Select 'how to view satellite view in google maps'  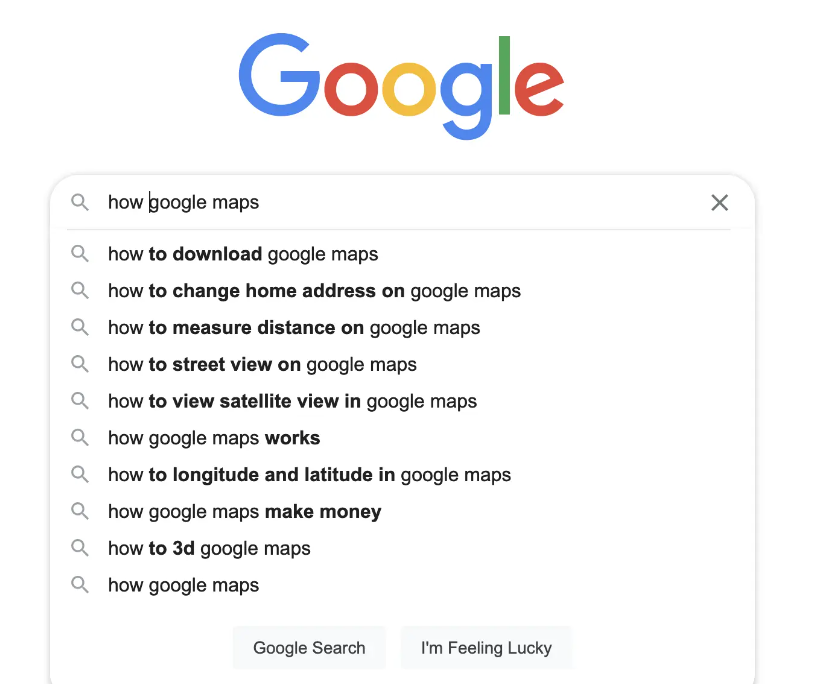[292, 401]
